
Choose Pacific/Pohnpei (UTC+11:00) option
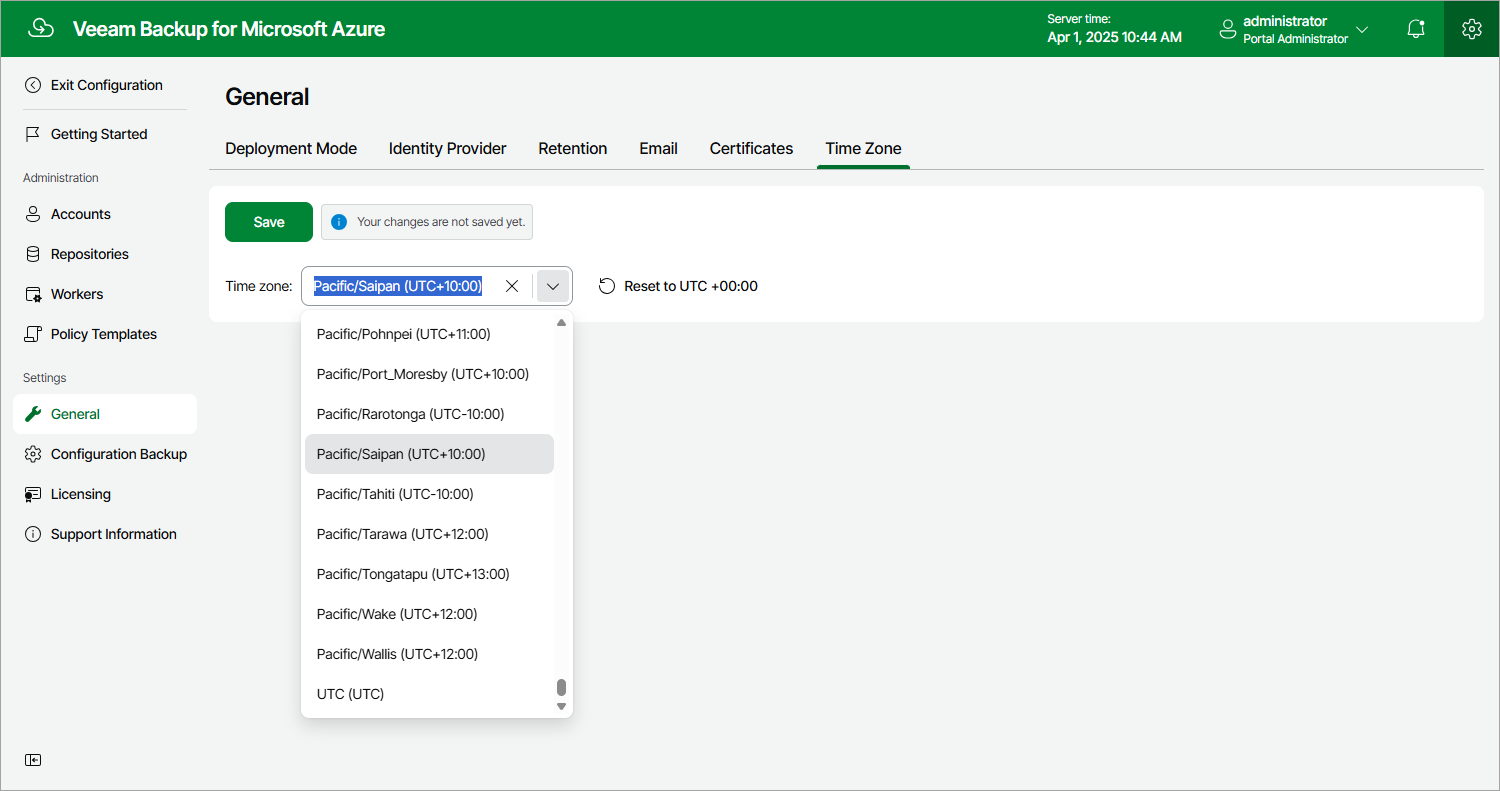point(429,334)
